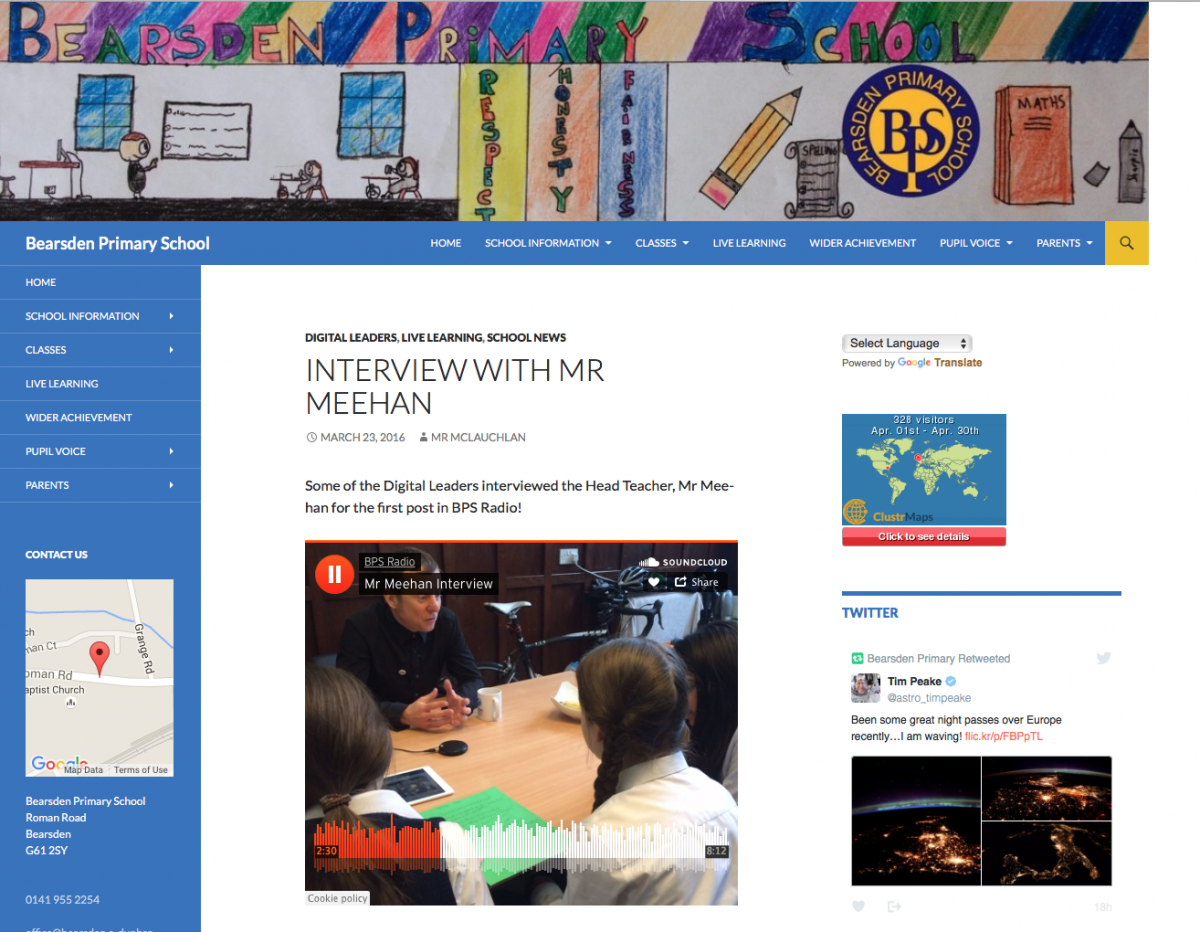
Task: Click the search magnifier icon in the navigation bar
Action: [1126, 242]
